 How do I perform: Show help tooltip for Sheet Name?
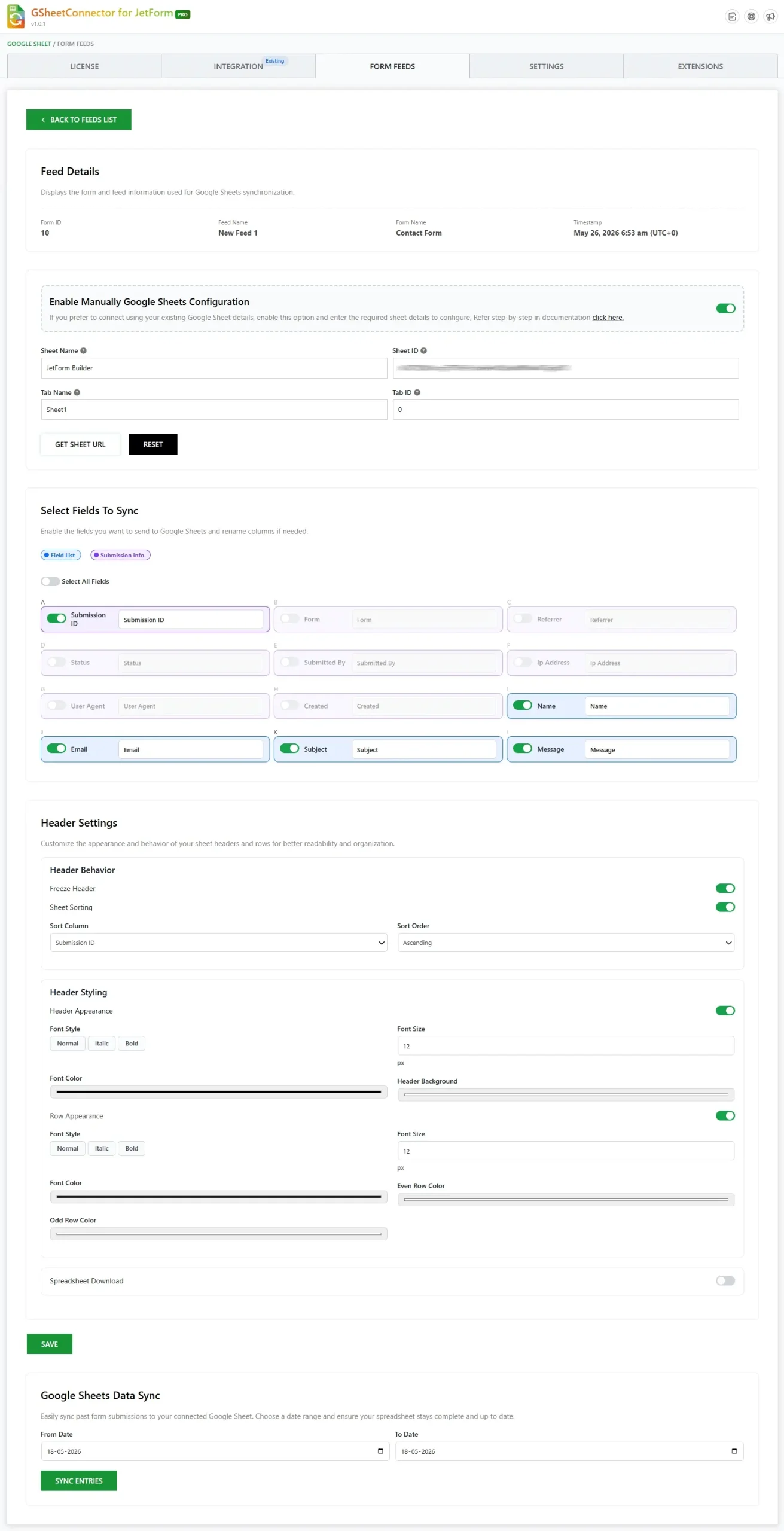pyautogui.click(x=83, y=351)
